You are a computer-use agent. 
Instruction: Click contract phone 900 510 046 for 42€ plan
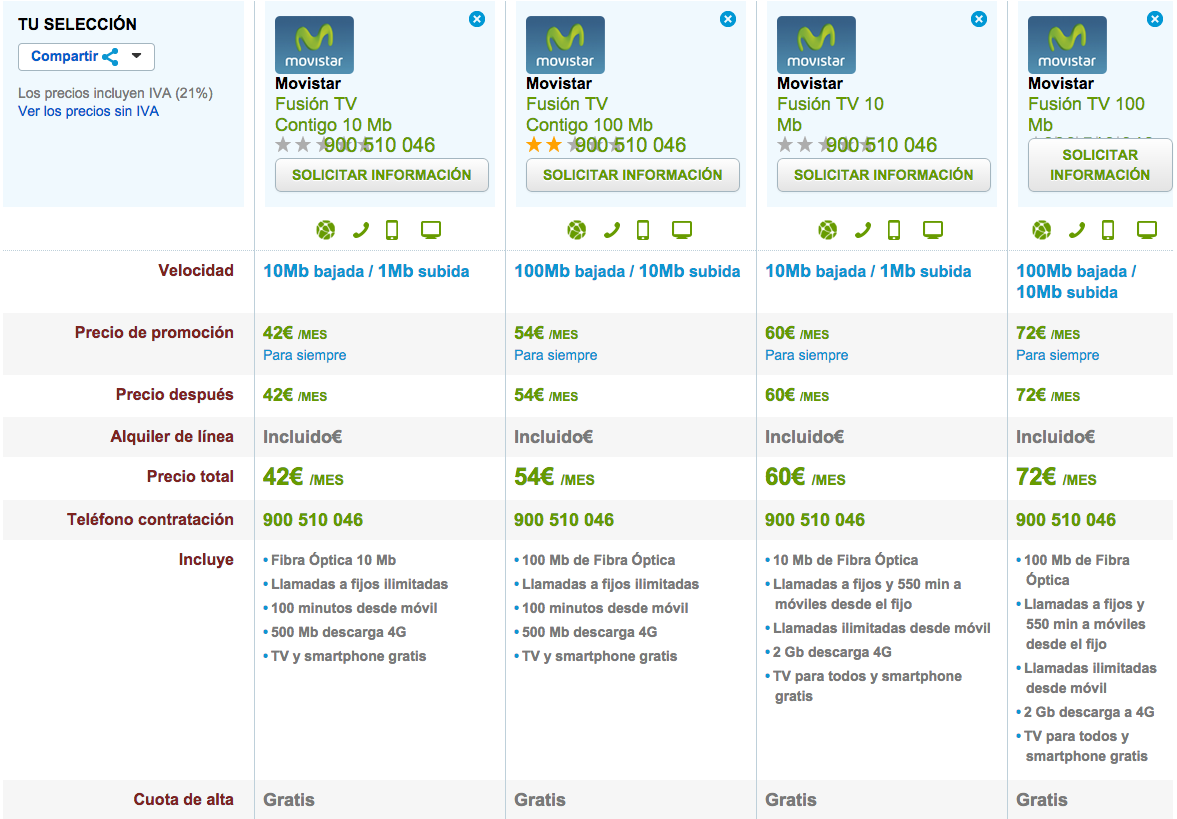(x=313, y=520)
